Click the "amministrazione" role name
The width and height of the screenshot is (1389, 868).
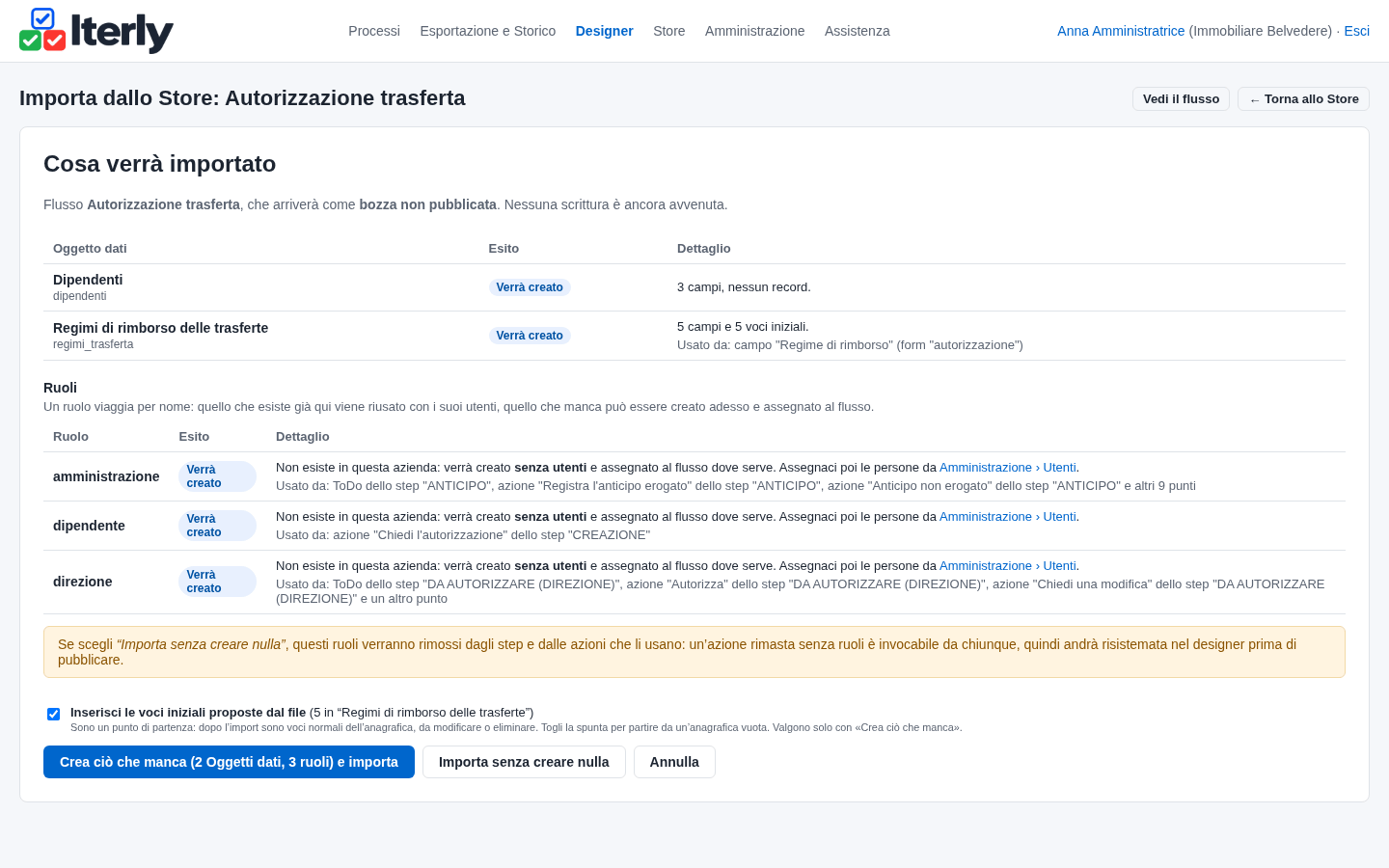tap(106, 476)
